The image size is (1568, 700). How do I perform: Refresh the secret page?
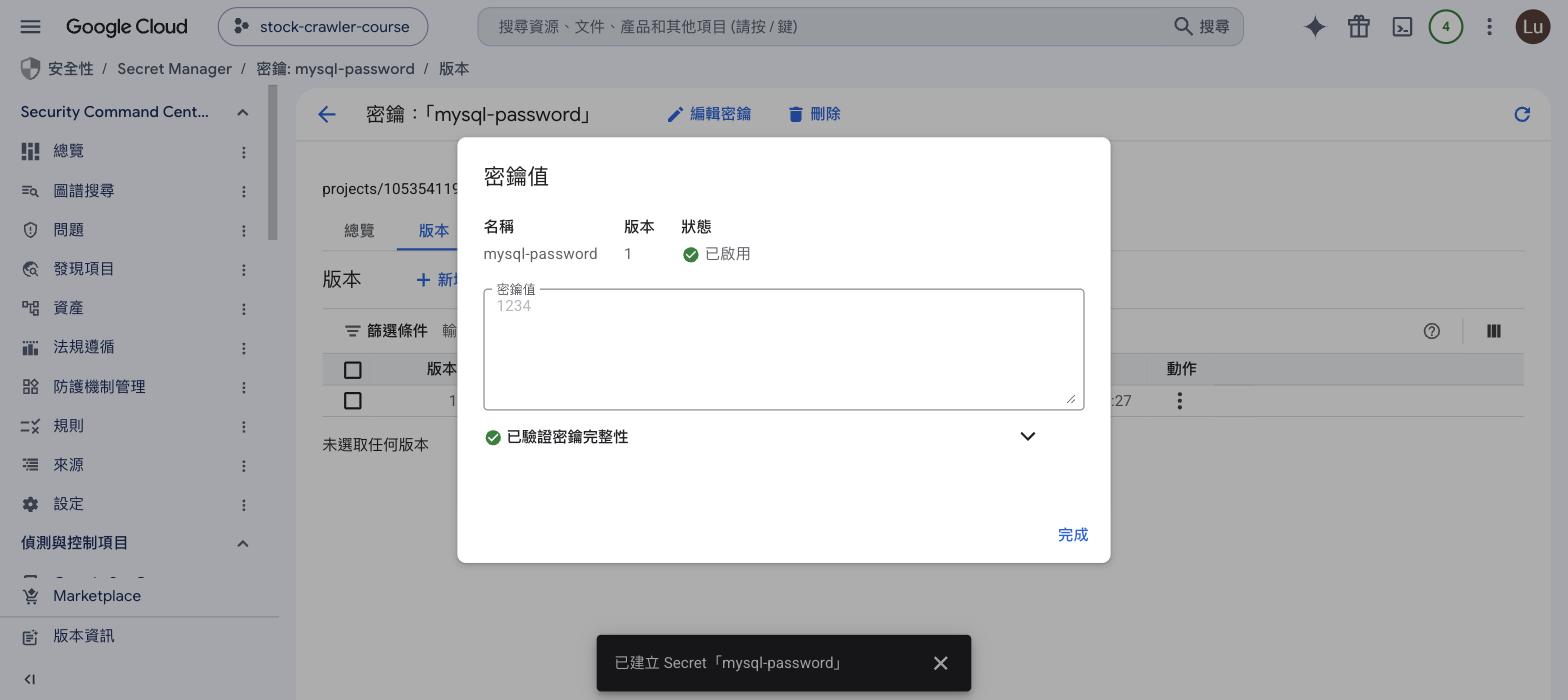1522,114
